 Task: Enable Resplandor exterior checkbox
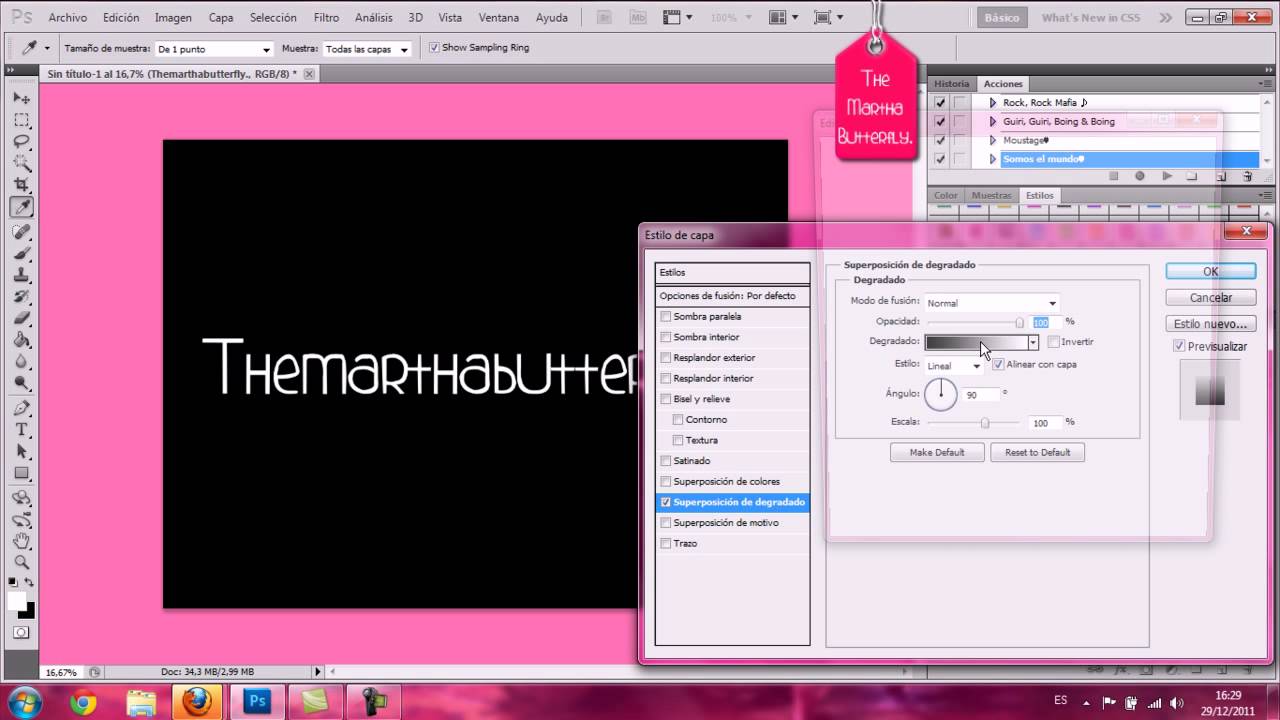pos(666,357)
